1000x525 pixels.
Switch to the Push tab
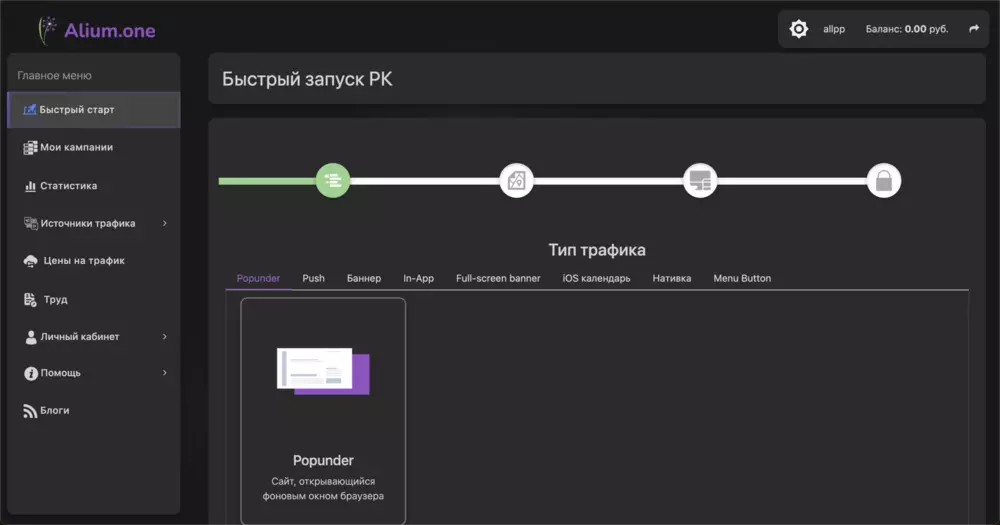click(313, 278)
